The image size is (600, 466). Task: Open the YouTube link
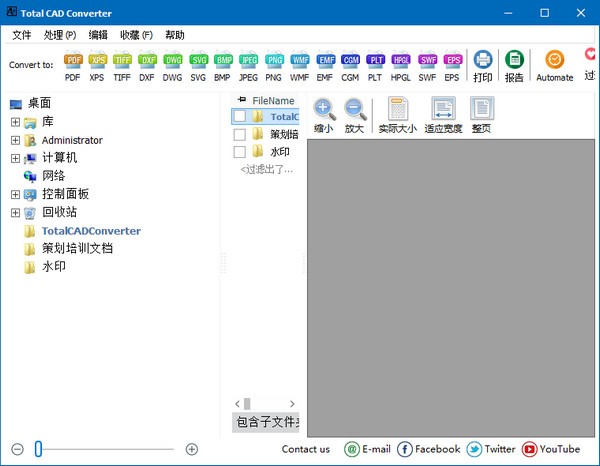tap(551, 449)
